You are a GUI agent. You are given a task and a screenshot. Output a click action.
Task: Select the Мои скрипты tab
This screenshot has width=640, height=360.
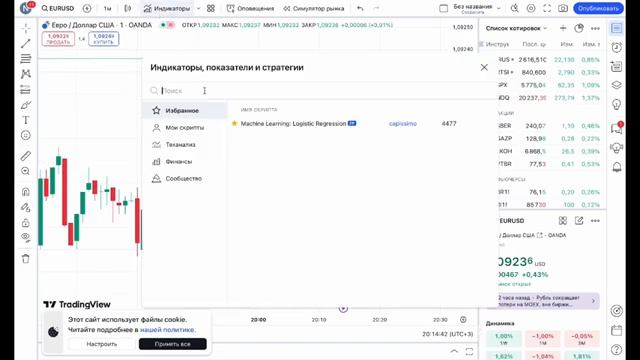[184, 128]
